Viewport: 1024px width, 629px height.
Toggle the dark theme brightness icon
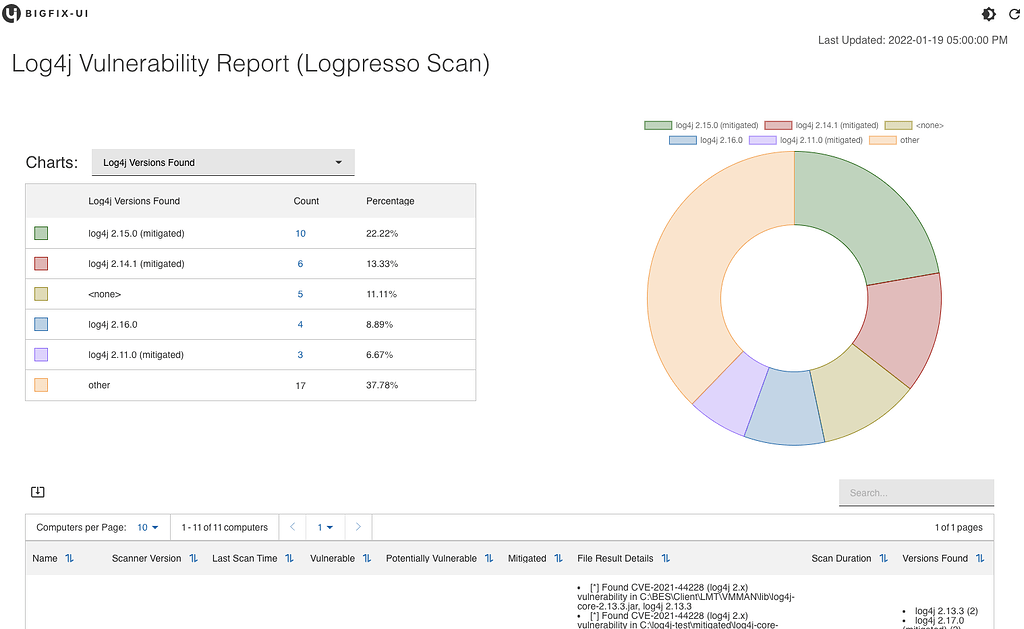click(x=989, y=14)
